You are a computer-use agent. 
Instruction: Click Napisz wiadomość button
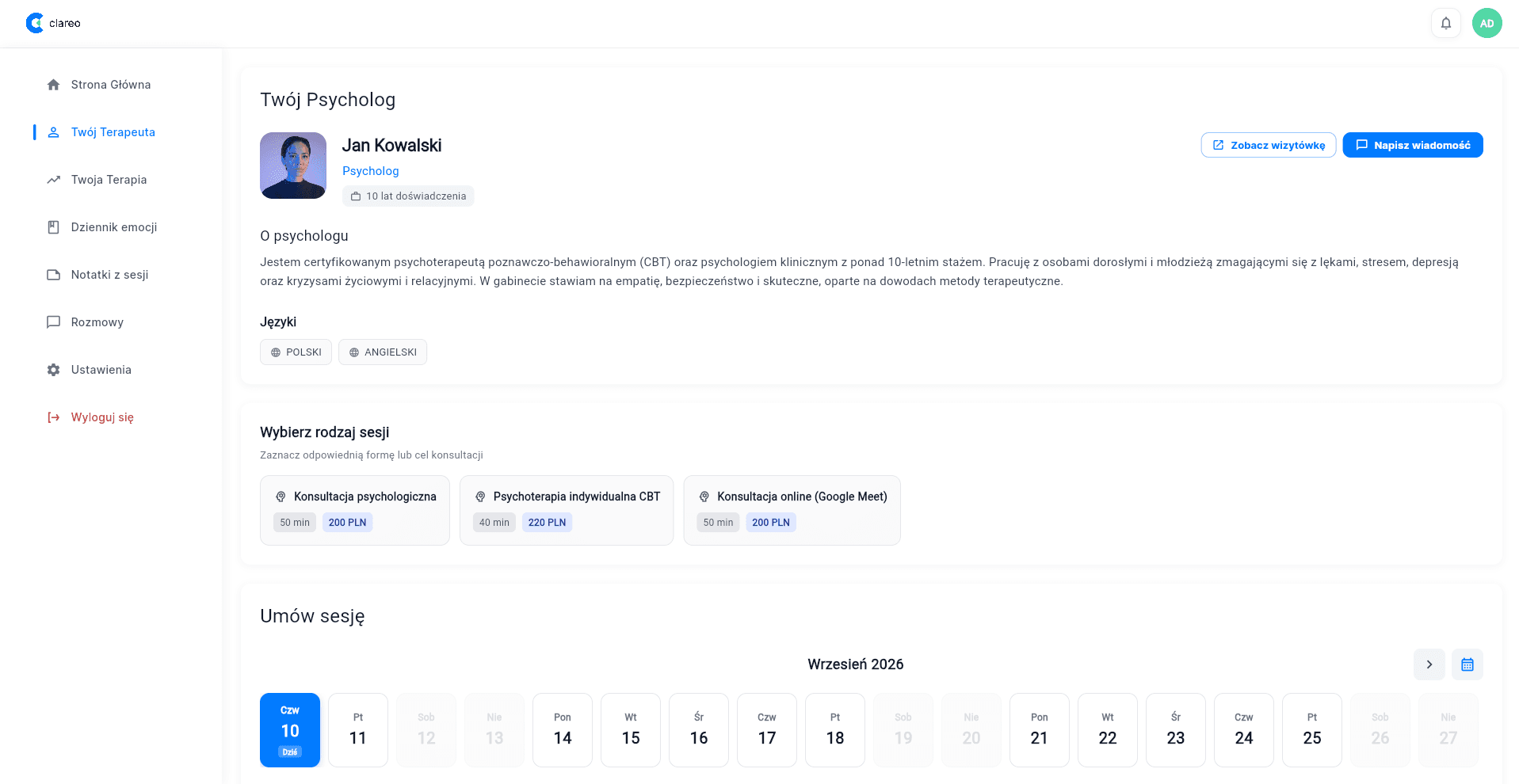1413,145
